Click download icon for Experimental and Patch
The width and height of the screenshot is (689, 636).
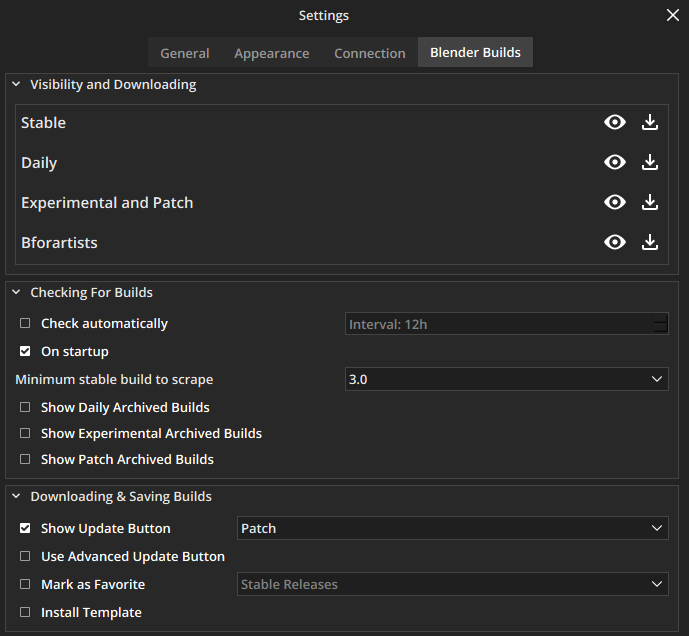click(650, 202)
